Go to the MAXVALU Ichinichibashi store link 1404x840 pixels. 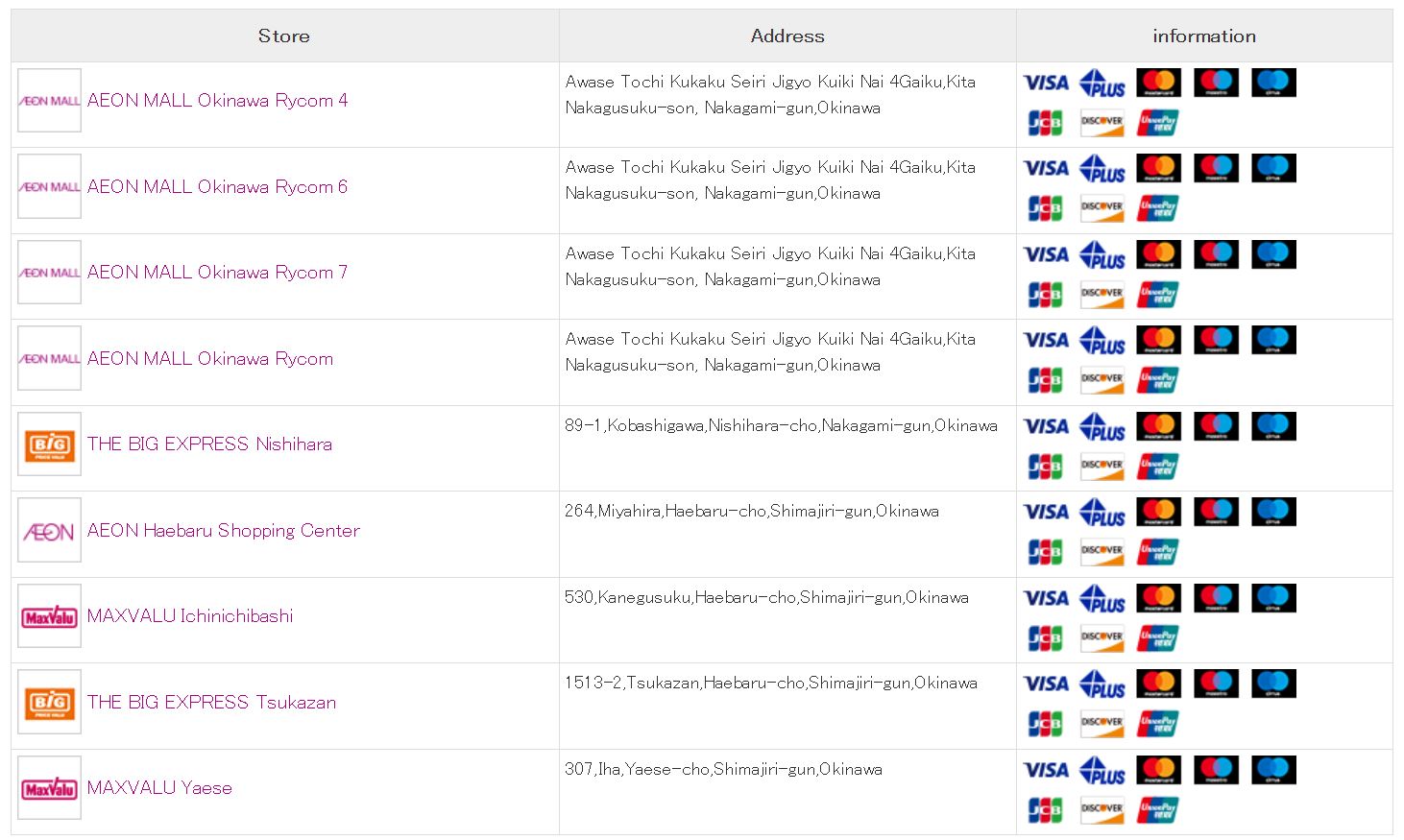tap(190, 616)
